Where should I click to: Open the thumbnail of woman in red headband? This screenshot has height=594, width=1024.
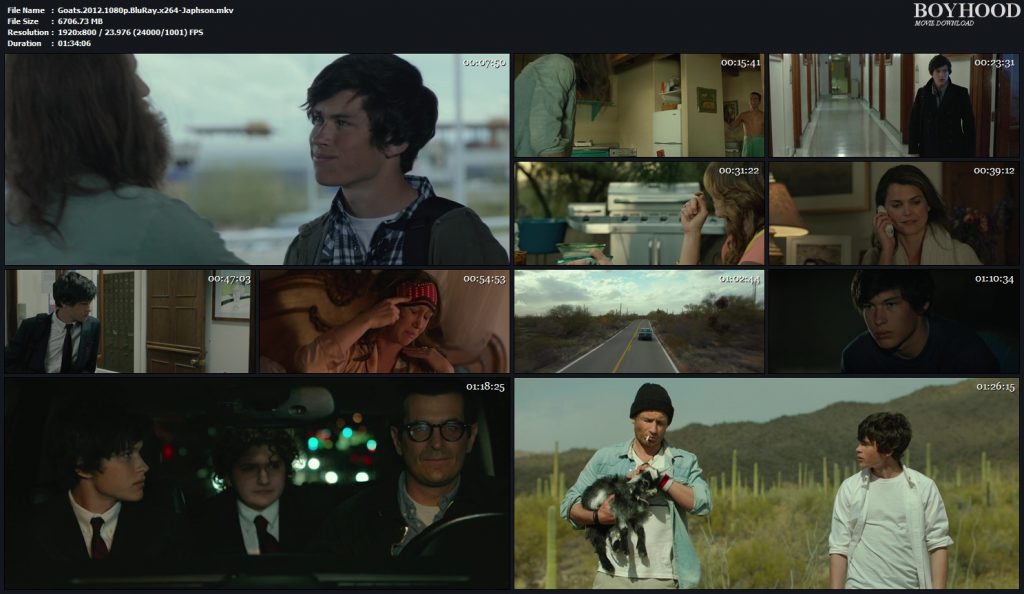coord(384,321)
